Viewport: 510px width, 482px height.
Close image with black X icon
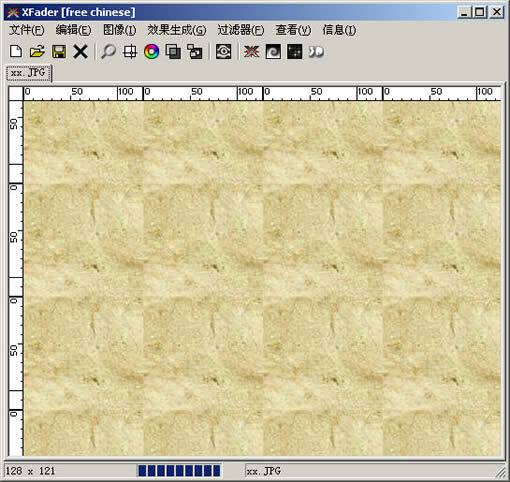(x=80, y=52)
